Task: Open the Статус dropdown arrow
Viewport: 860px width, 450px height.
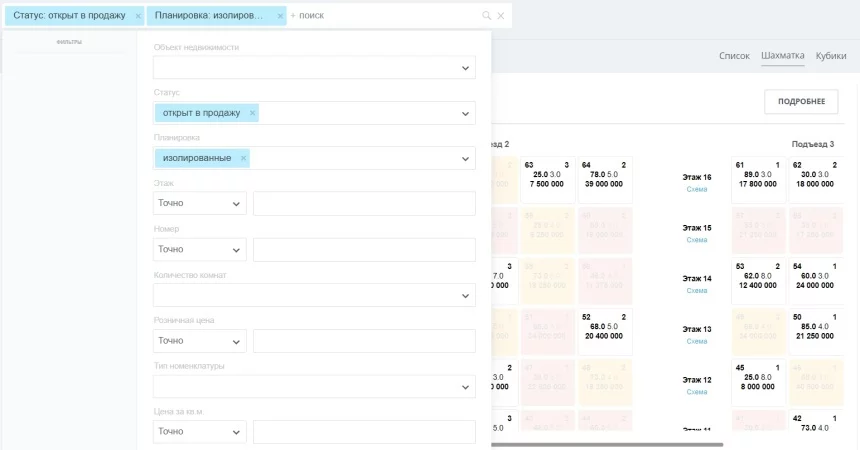Action: click(465, 114)
